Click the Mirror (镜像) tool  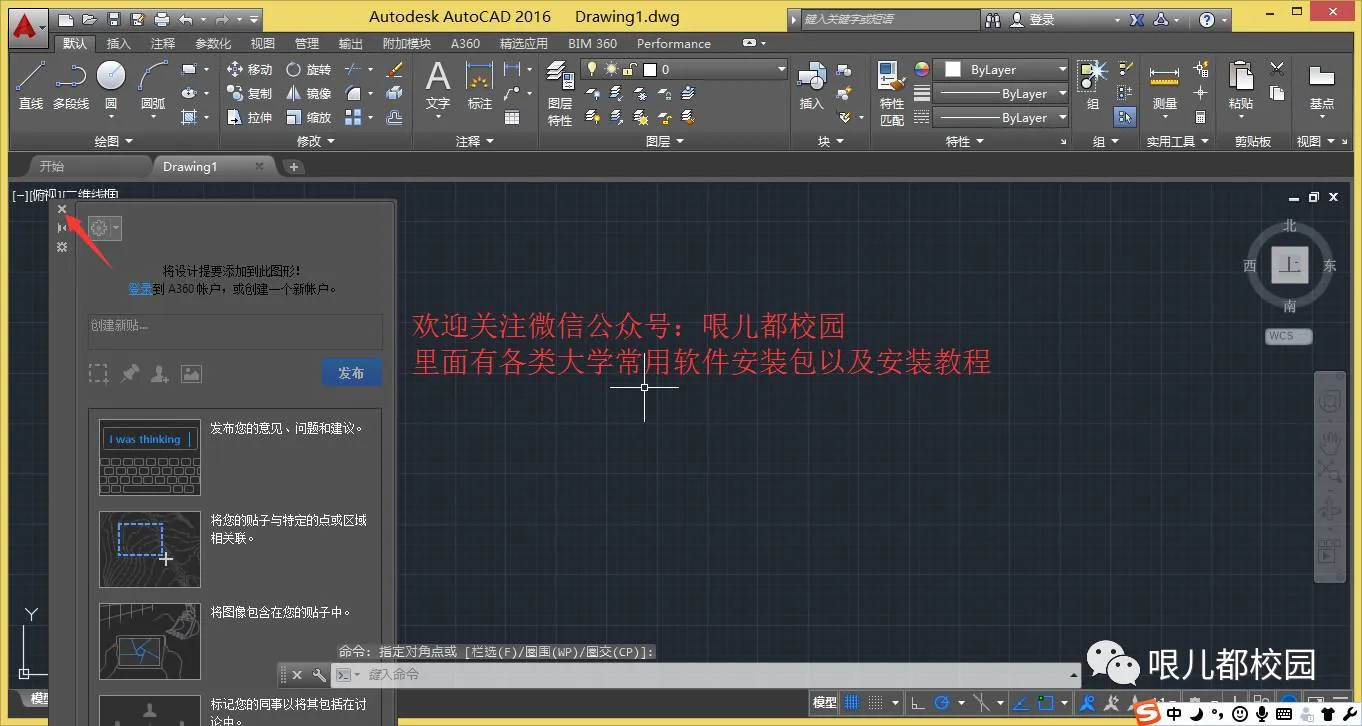308,93
